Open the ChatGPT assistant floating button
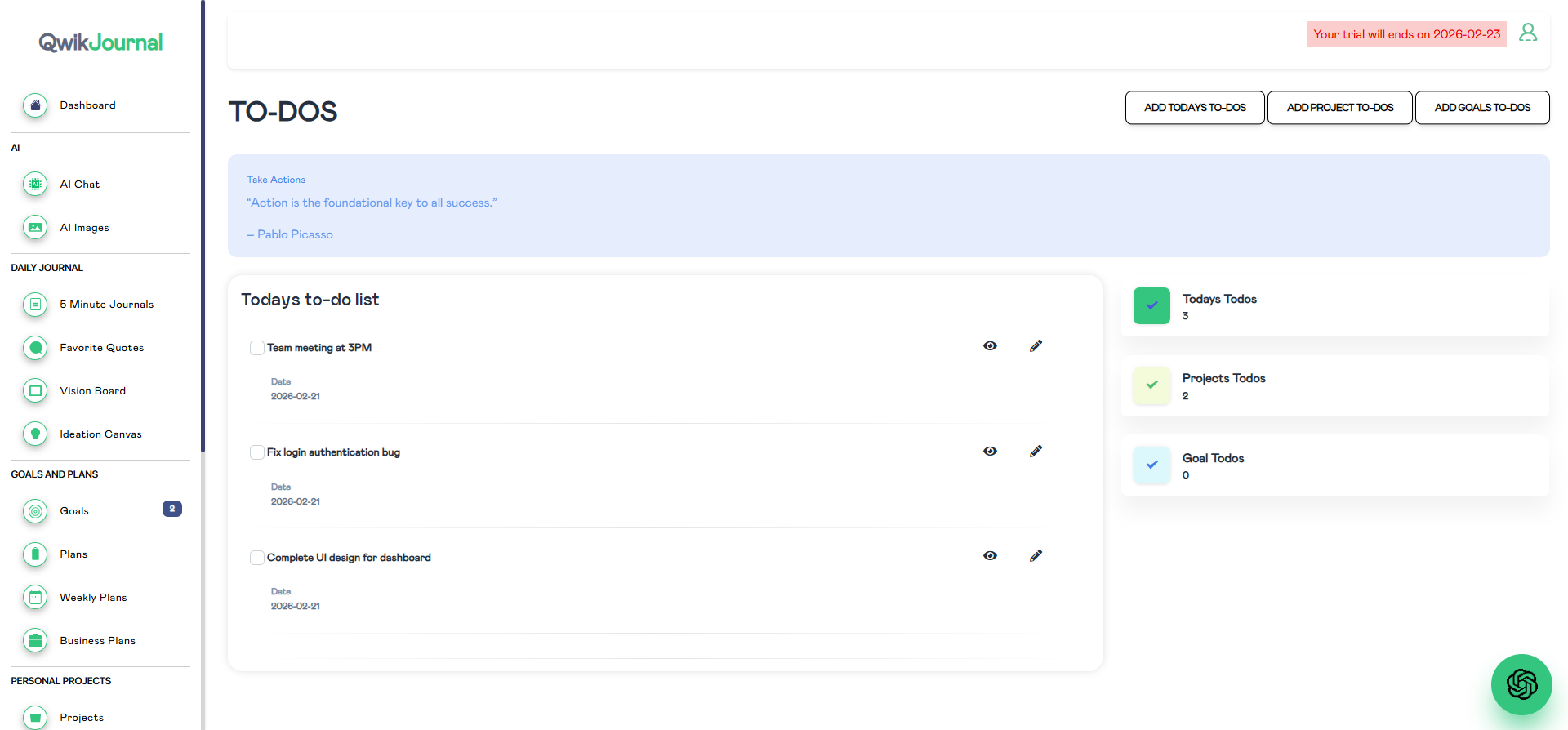This screenshot has height=730, width=1568. point(1521,684)
